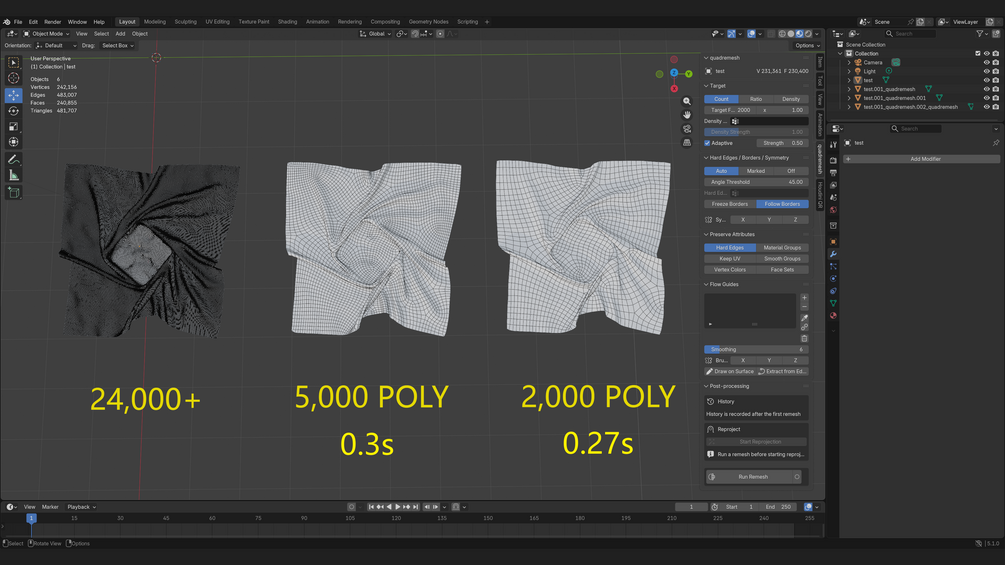
Task: Click the flow guide eyedropper icon
Action: [804, 318]
